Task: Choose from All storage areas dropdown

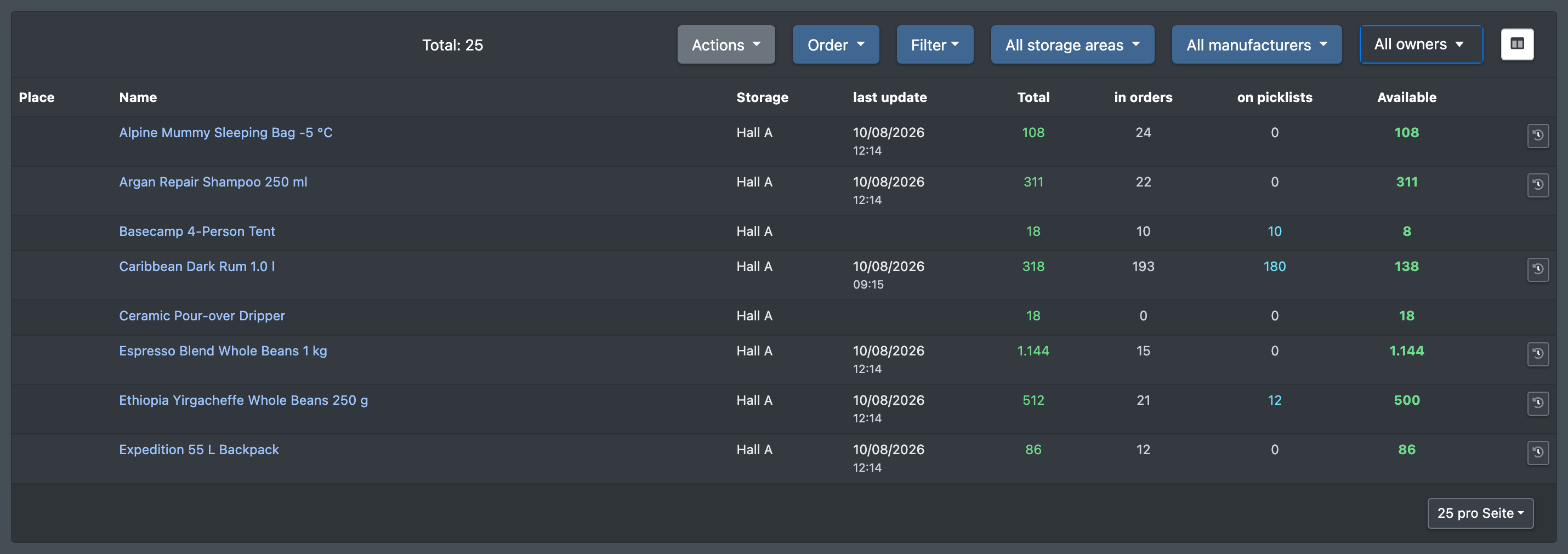Action: click(x=1072, y=44)
